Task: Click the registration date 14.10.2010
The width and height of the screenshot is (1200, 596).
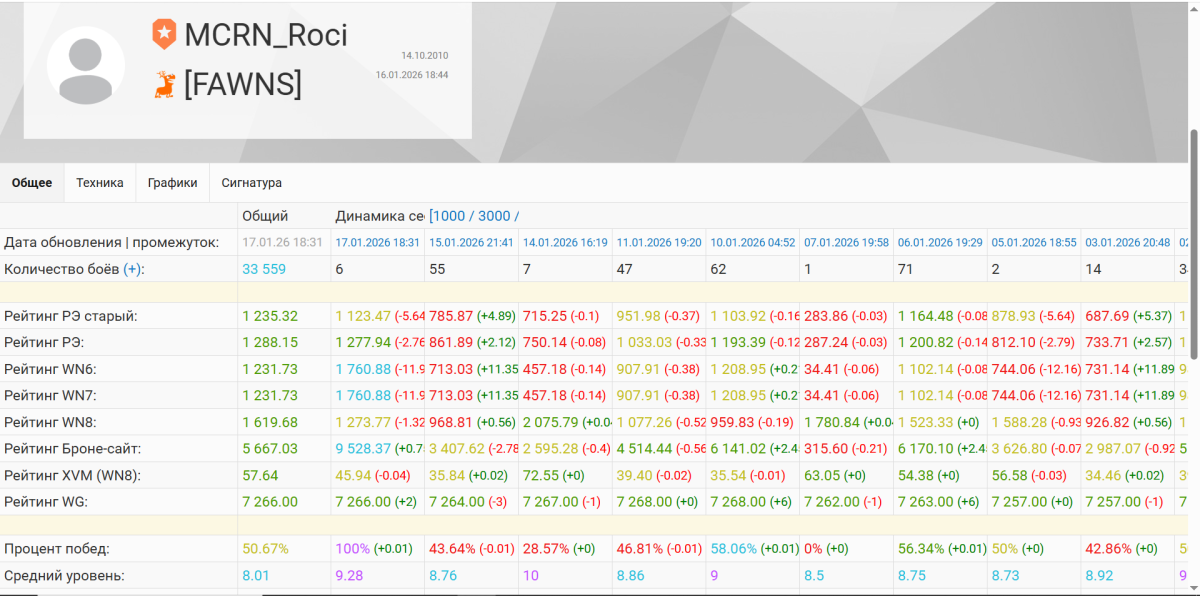Action: tap(425, 56)
